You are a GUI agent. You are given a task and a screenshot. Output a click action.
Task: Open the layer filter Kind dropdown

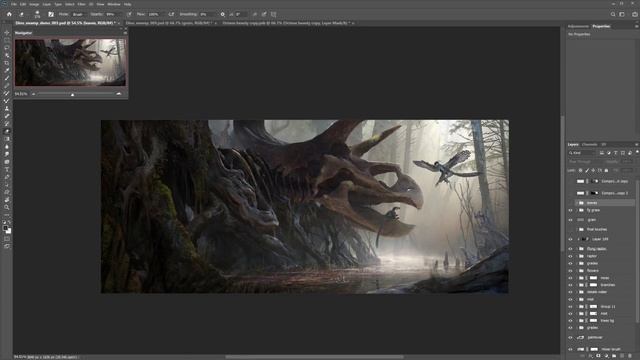(582, 153)
